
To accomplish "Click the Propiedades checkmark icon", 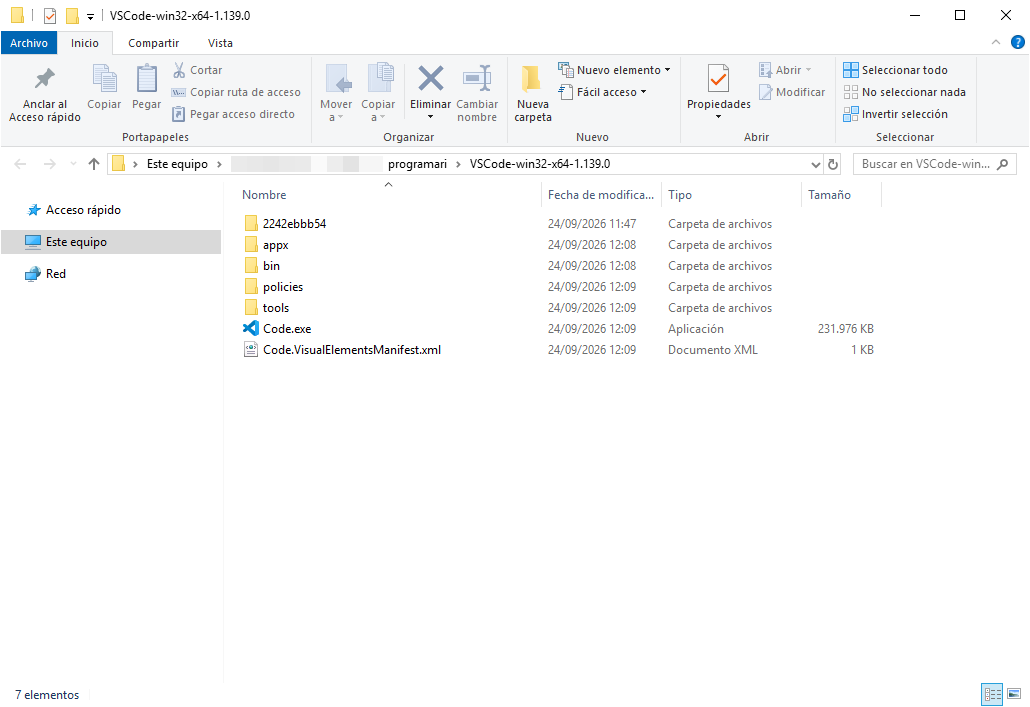I will [x=719, y=79].
